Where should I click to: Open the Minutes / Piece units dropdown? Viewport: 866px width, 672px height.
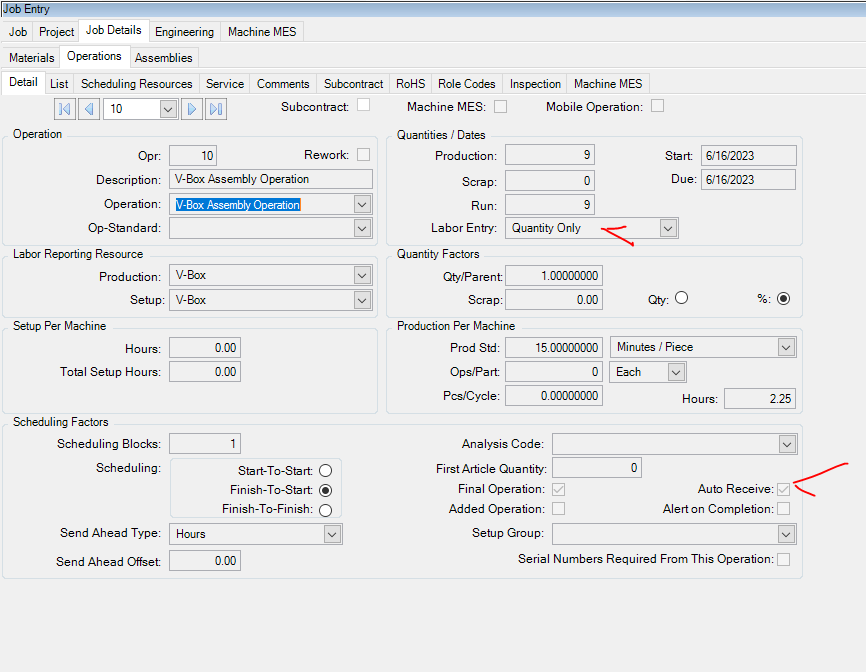point(786,347)
